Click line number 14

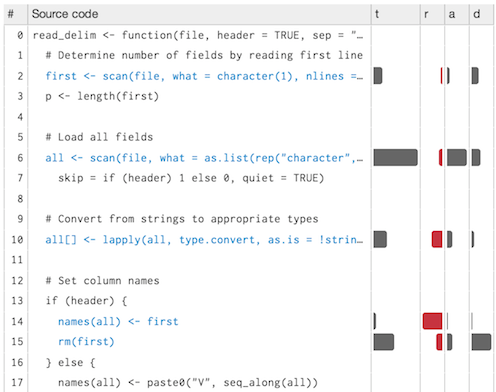17,321
